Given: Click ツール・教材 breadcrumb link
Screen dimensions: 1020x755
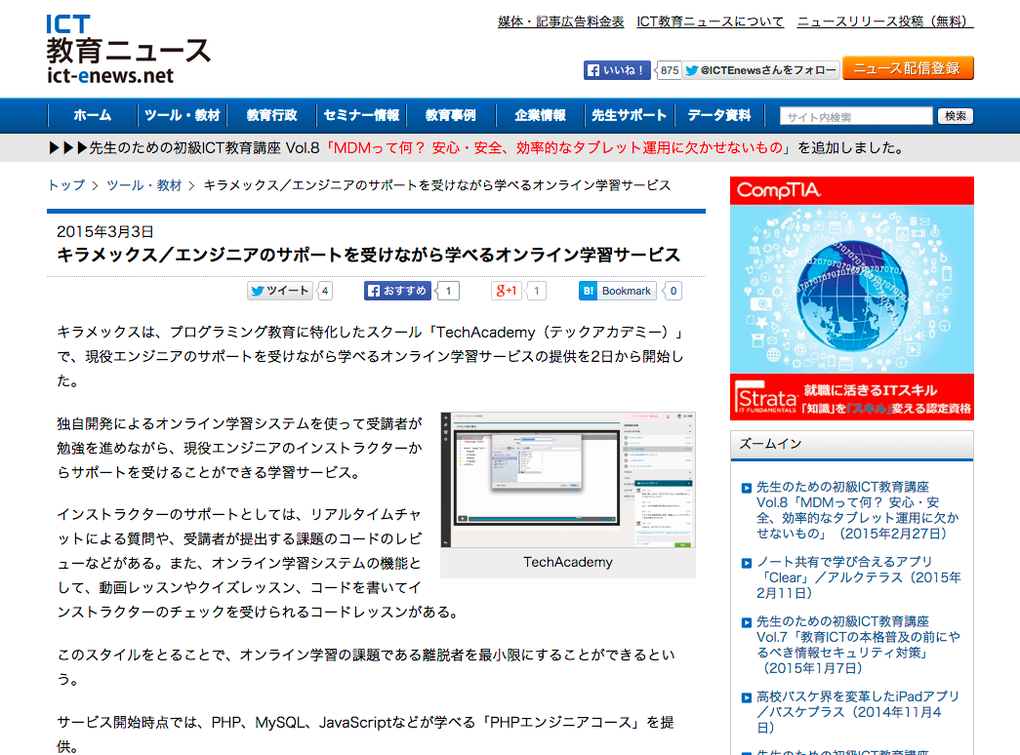Looking at the screenshot, I should [x=144, y=185].
